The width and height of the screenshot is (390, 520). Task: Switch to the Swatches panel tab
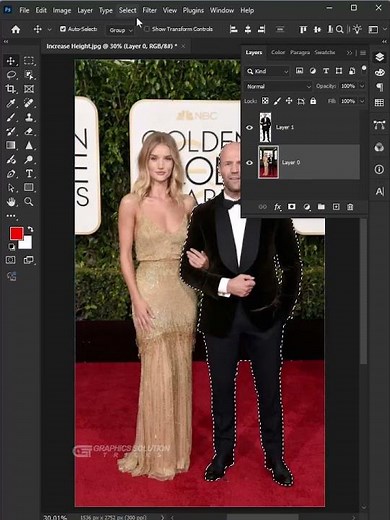(x=325, y=52)
